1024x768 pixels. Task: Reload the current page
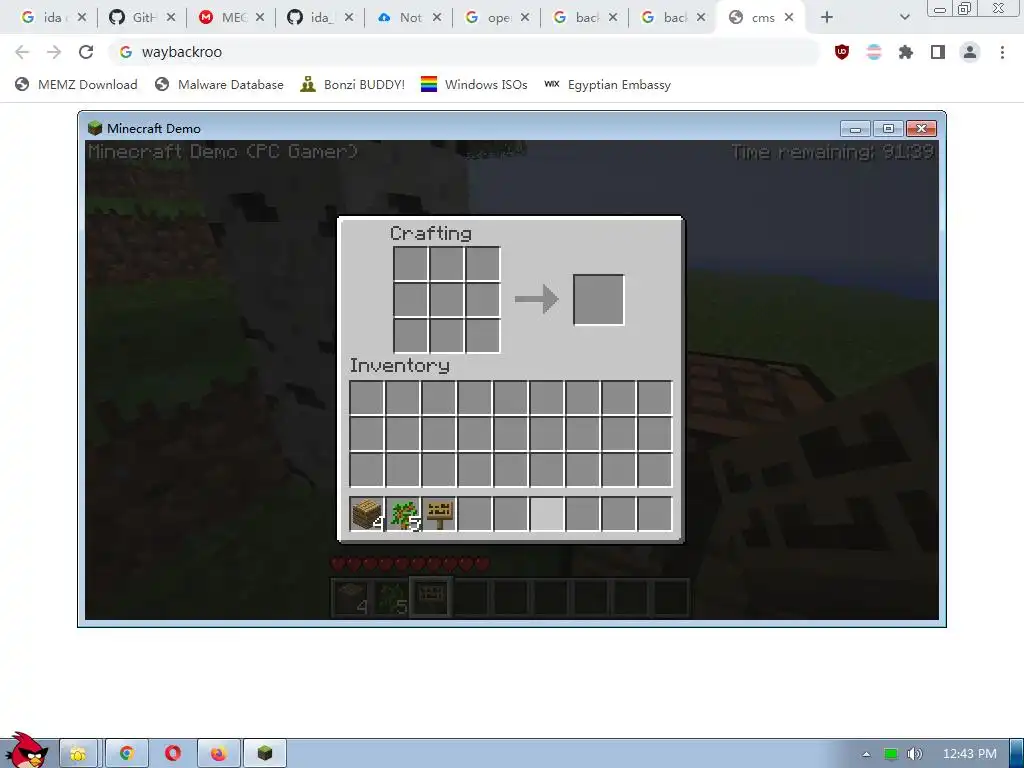86,52
